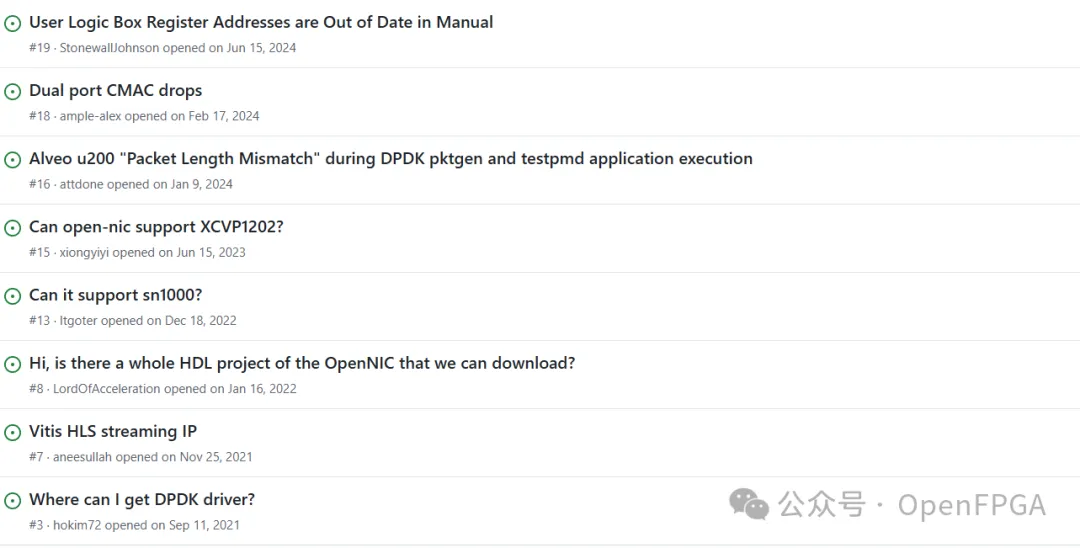
Task: Click open-issue icon beside whole HDL project issue
Action: [x=13, y=365]
